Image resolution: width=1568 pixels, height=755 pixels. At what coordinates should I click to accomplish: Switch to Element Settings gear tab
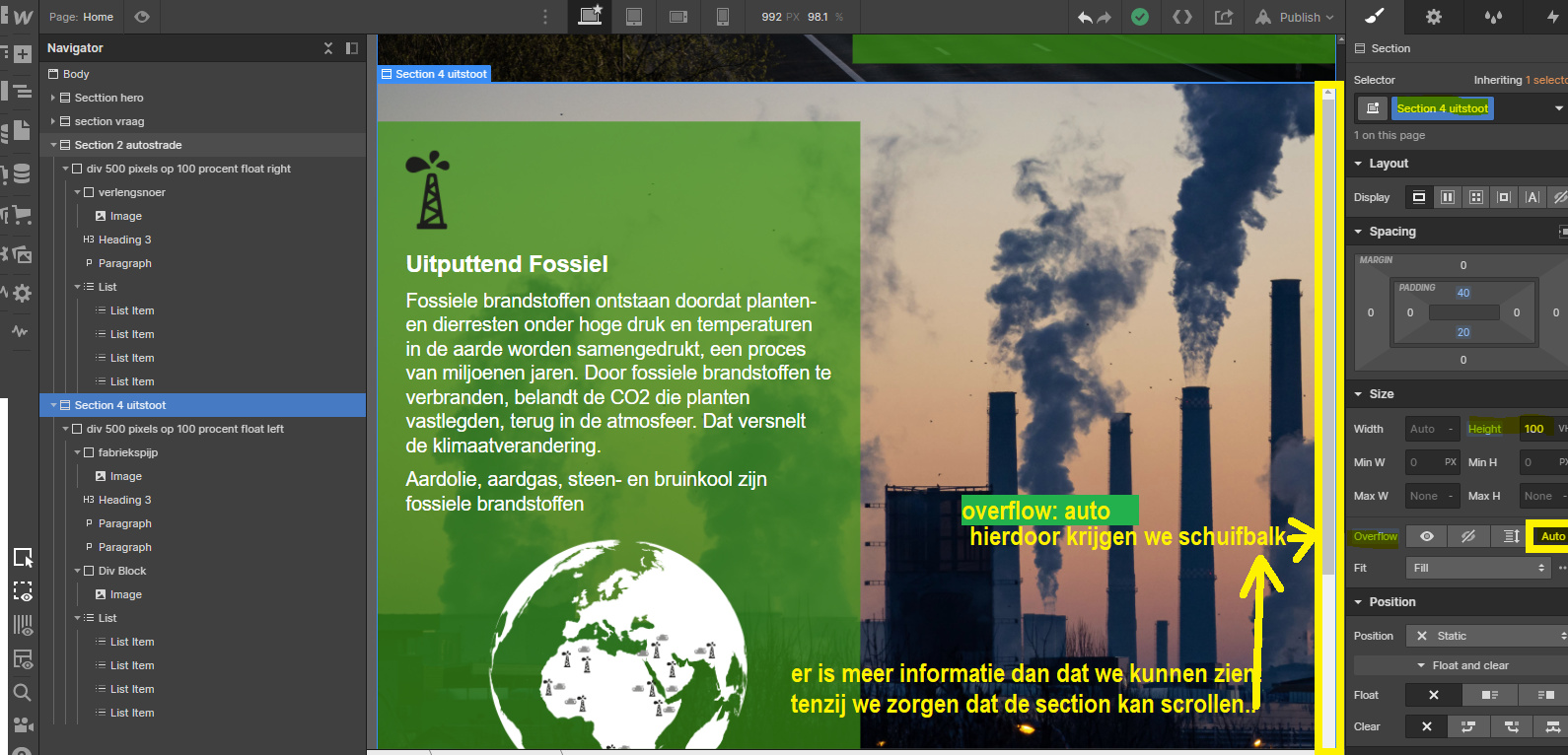click(1434, 17)
